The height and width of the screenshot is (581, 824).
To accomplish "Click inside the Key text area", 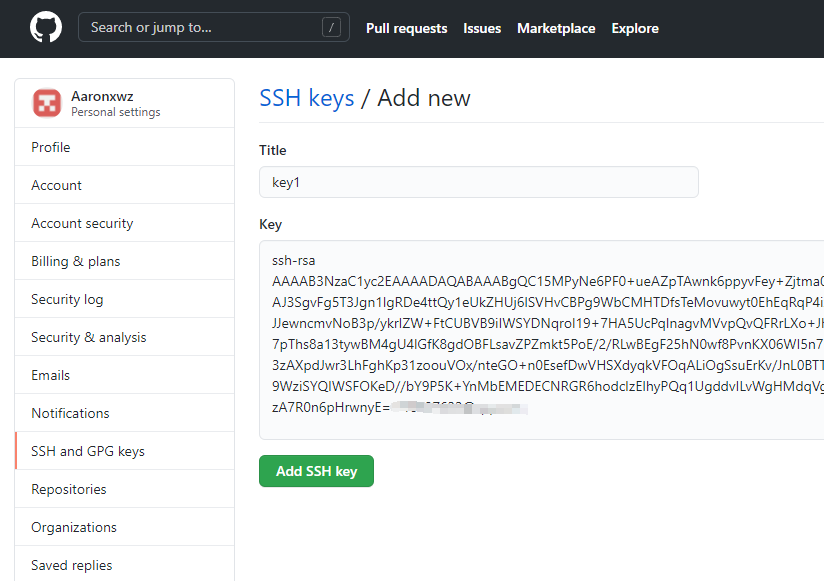I will click(540, 340).
